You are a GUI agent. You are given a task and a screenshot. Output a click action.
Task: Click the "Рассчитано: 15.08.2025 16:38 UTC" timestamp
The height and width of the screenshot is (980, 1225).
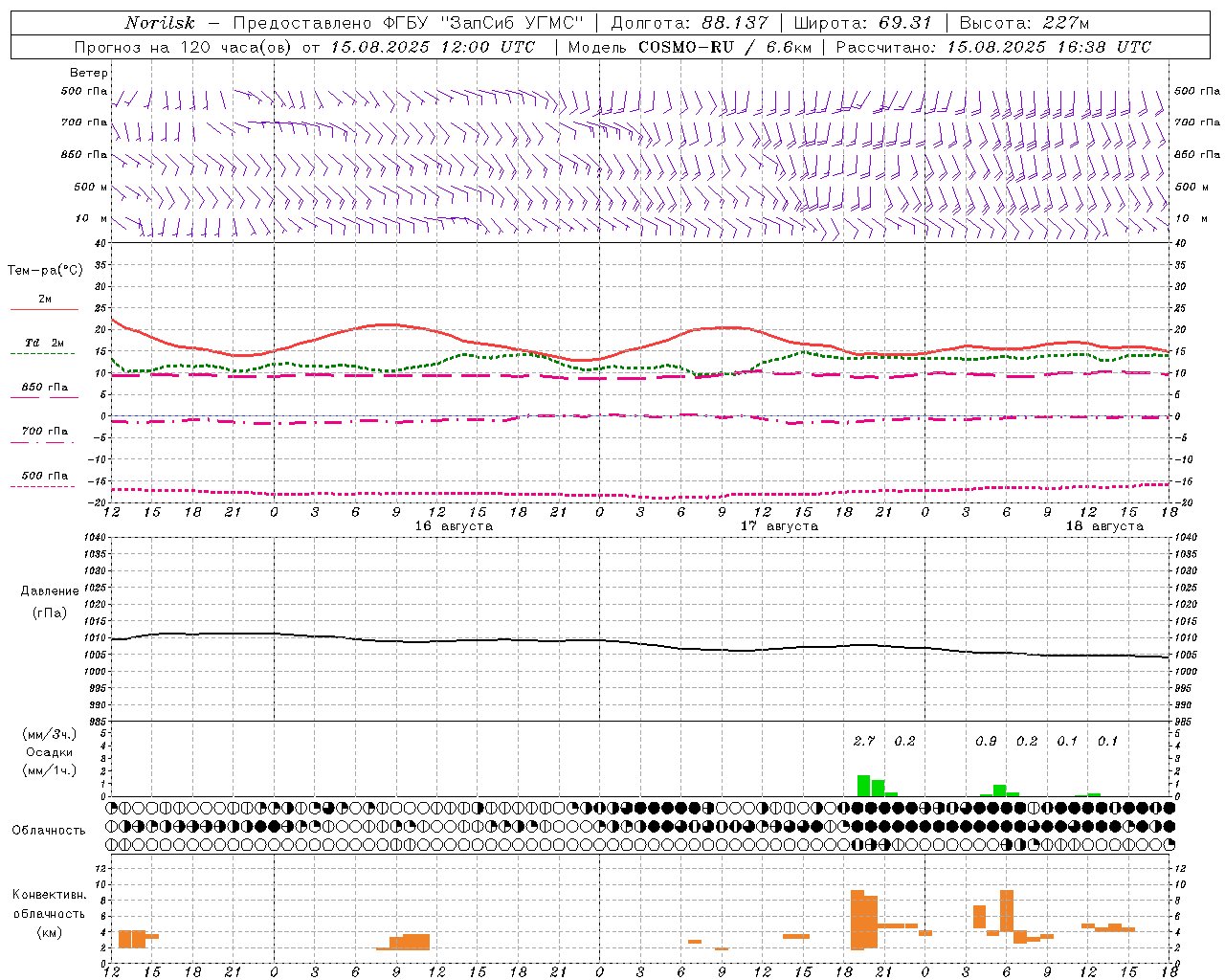(x=993, y=47)
